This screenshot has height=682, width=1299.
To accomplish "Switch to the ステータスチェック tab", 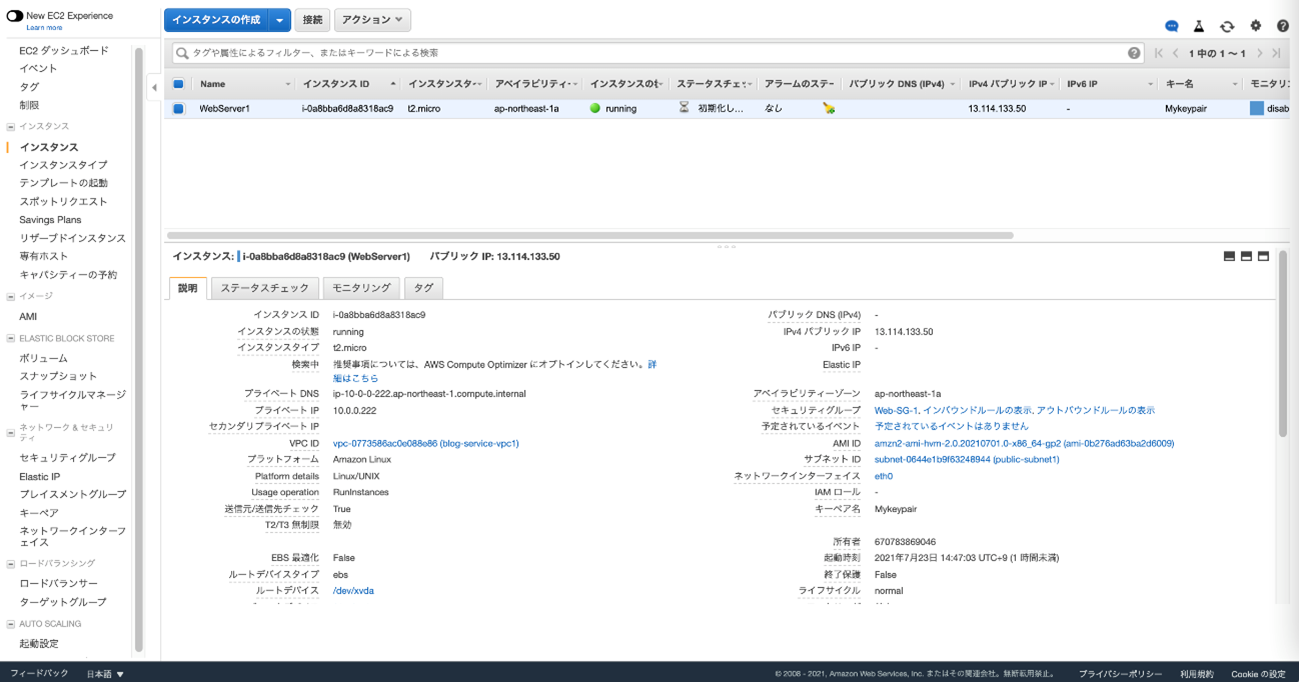I will click(x=264, y=288).
